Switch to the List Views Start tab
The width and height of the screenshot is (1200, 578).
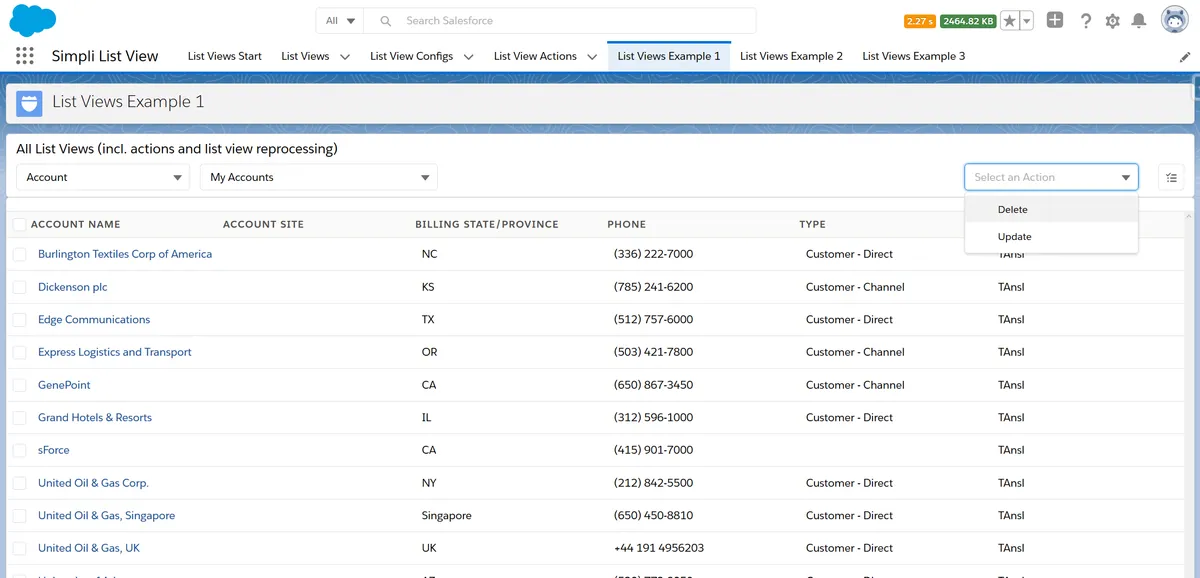coord(225,56)
